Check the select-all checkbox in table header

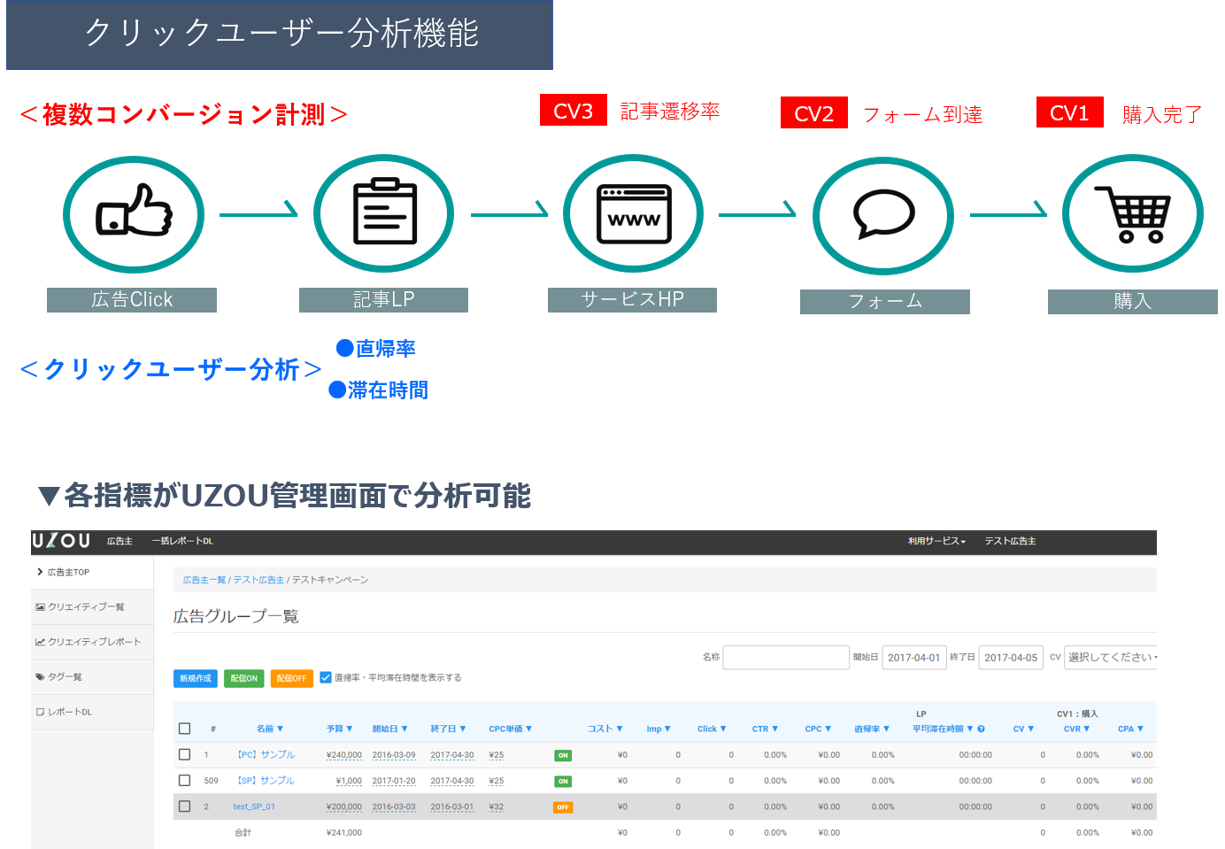click(x=184, y=729)
